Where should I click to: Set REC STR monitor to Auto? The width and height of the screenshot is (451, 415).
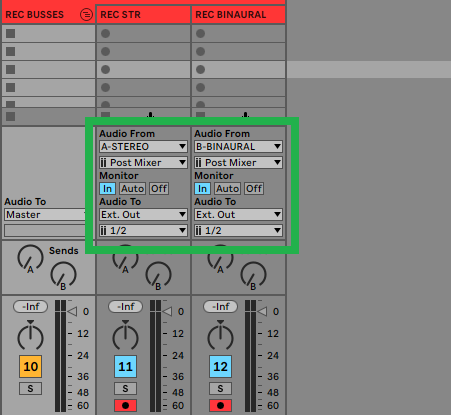133,189
